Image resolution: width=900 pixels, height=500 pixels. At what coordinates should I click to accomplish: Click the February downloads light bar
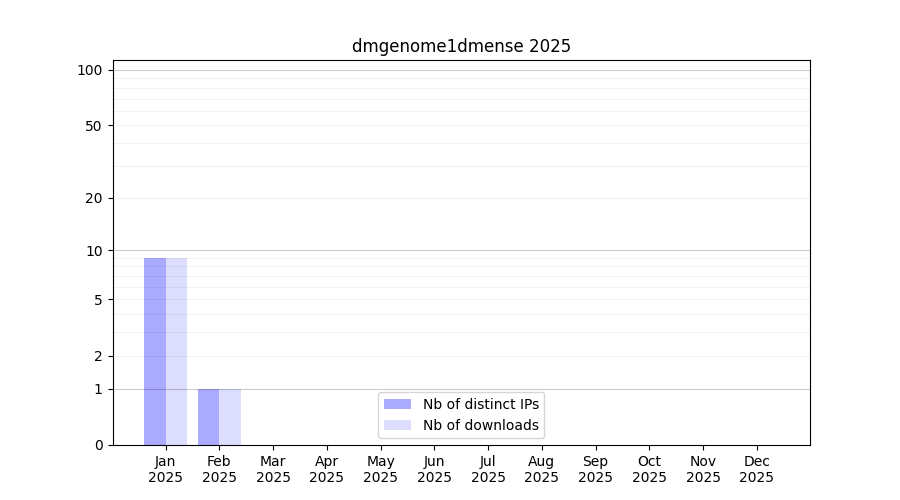click(230, 417)
